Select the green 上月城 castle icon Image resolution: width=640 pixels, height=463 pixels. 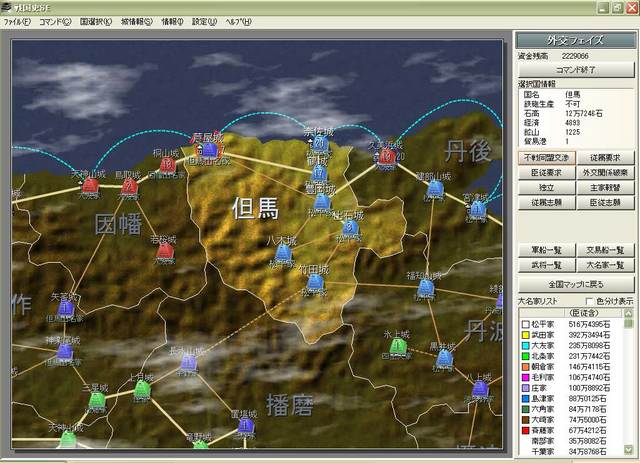(142, 389)
